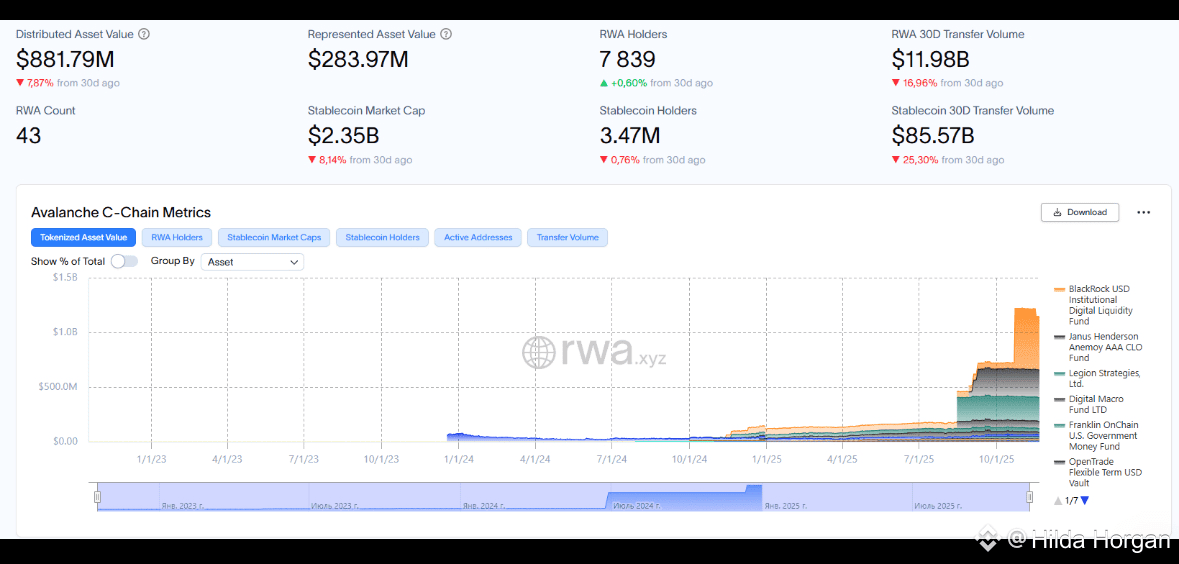Click the $283.97M Represented Asset Value

click(x=358, y=59)
